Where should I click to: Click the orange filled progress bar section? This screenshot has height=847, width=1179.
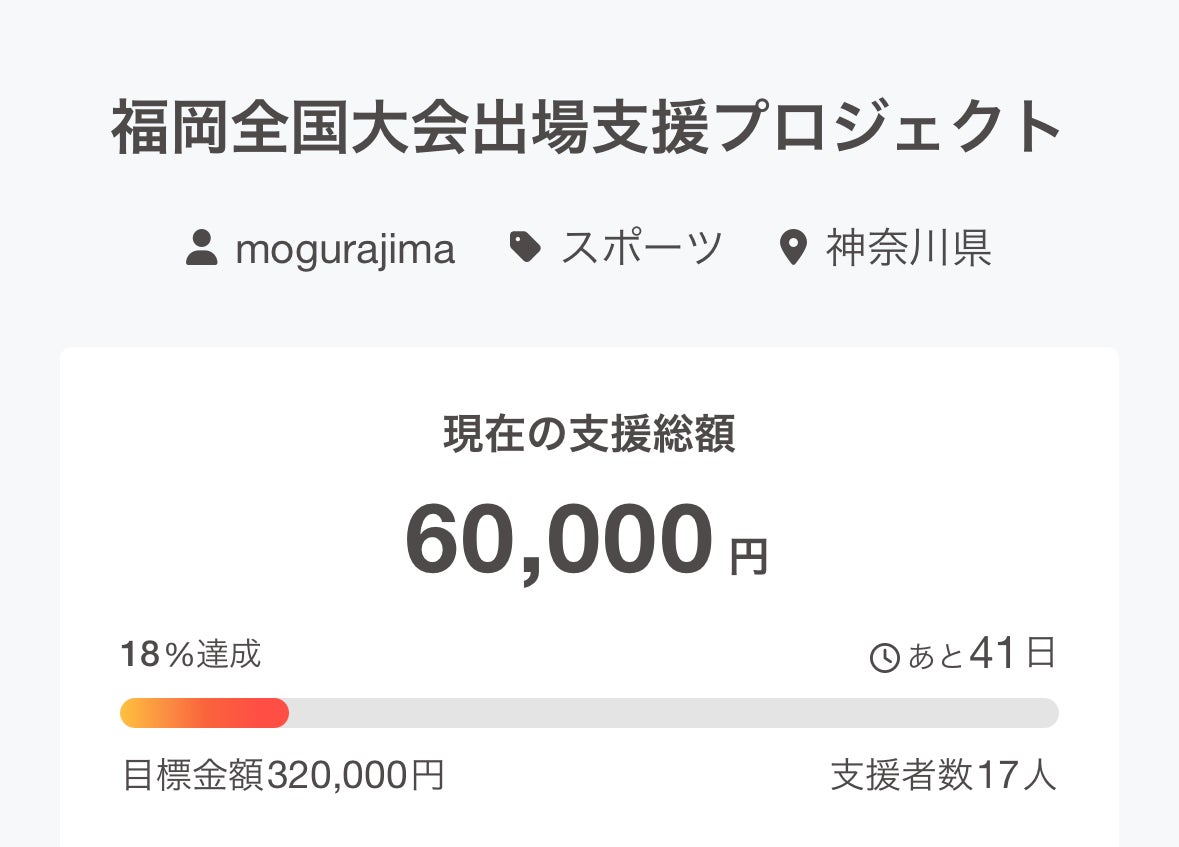pyautogui.click(x=204, y=713)
